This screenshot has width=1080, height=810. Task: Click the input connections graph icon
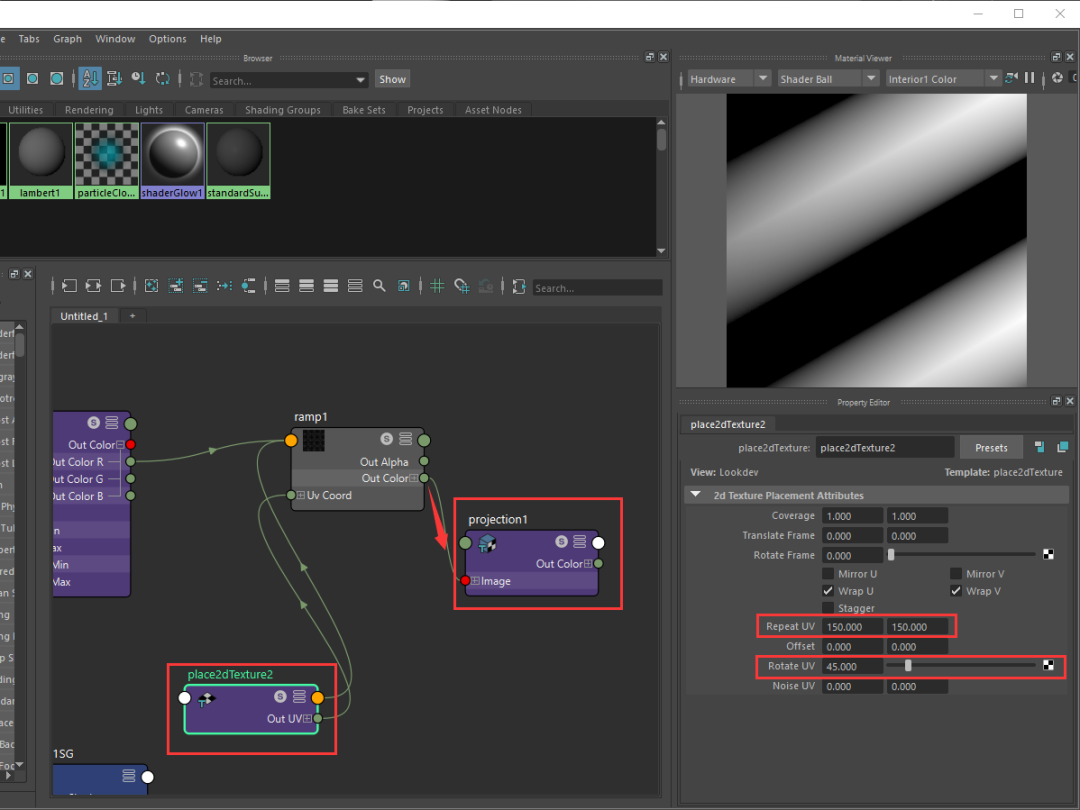tap(69, 285)
